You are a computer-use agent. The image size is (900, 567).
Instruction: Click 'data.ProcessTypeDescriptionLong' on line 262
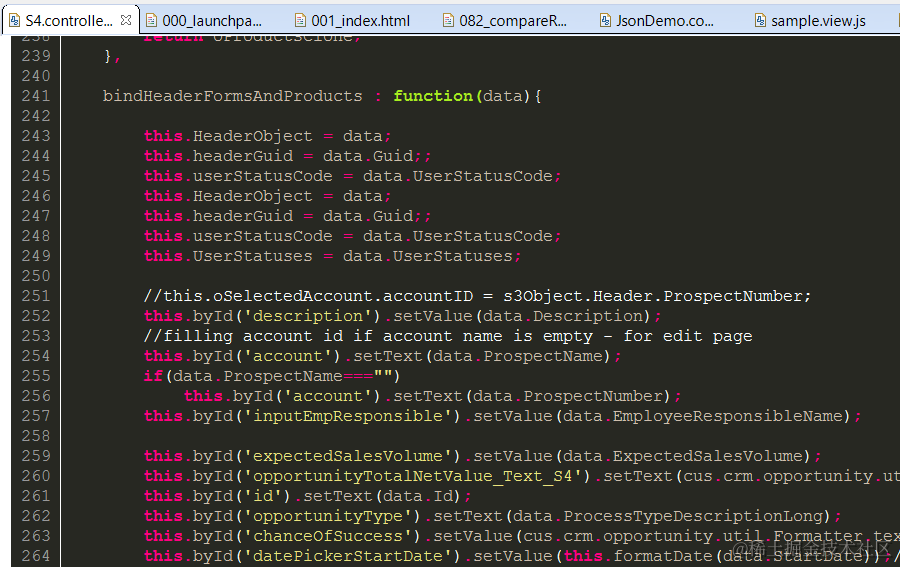coord(668,516)
